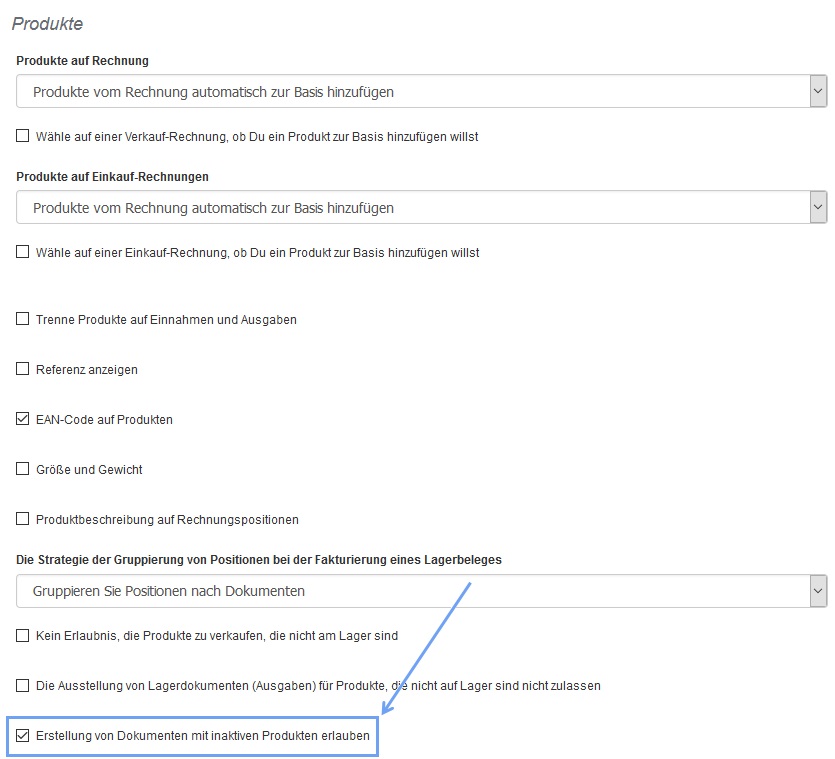Viewport: 835px width, 759px height.
Task: Uncheck Erstellung von Dokumenten mit inaktiven Produkten
Action: [22, 735]
